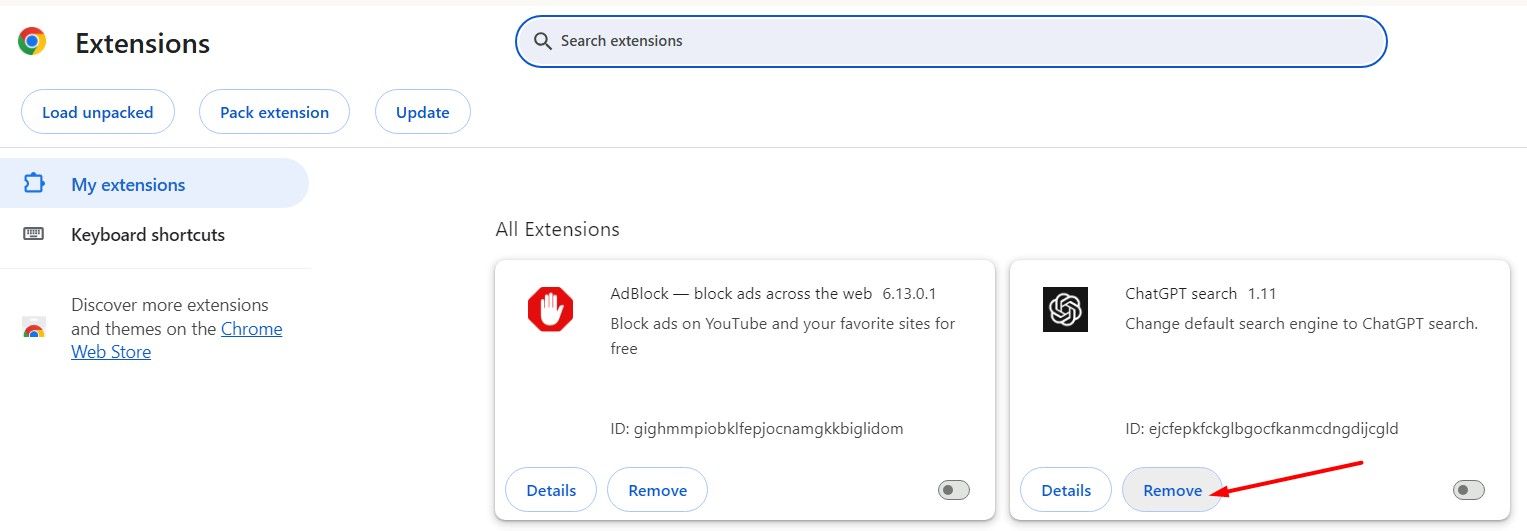Click the Extensions page title
This screenshot has width=1527, height=531.
tap(142, 43)
